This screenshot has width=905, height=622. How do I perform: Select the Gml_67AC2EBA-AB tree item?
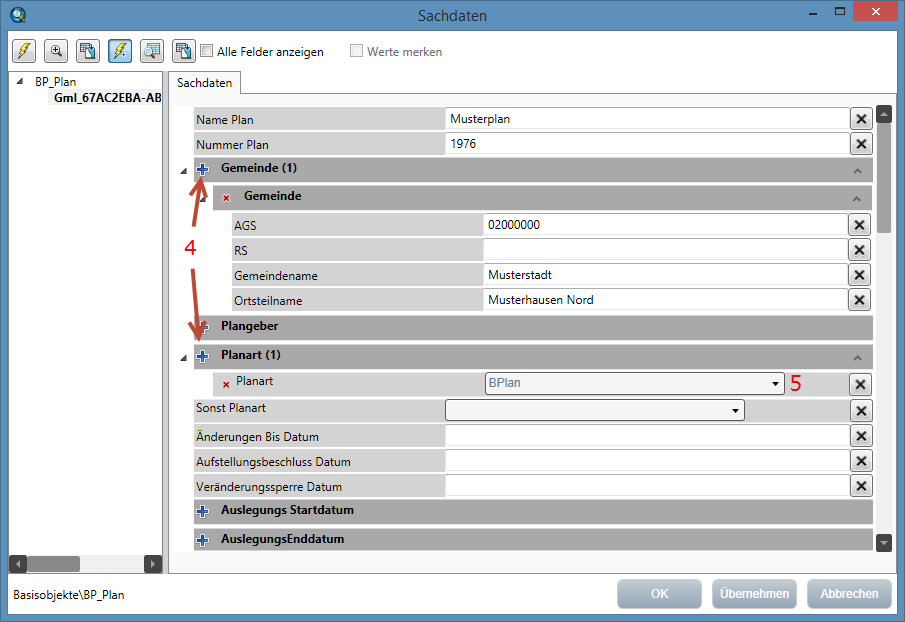click(107, 98)
